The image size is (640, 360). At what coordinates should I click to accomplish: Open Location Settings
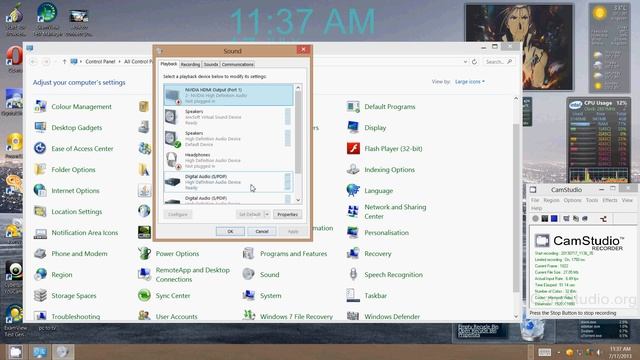tap(68, 211)
